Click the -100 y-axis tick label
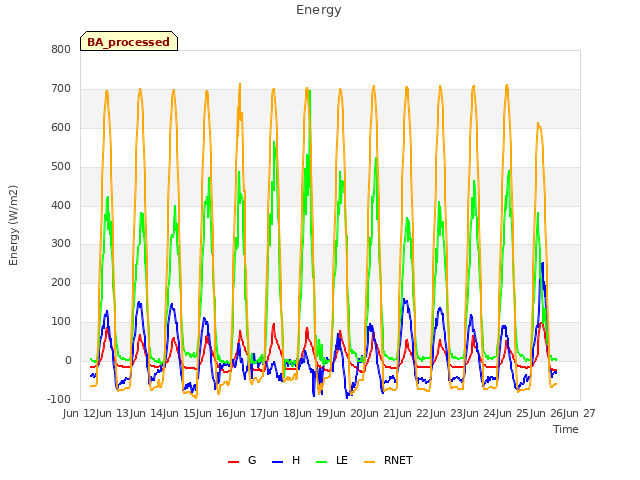The height and width of the screenshot is (480, 640). pos(59,399)
